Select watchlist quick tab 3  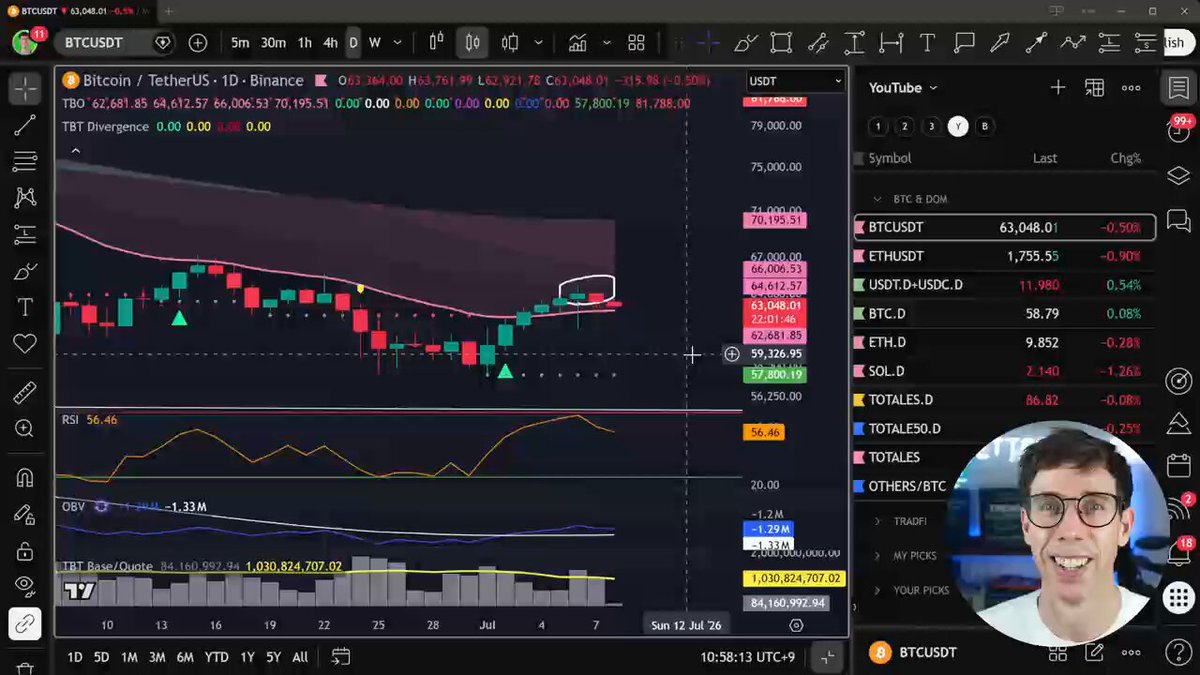[931, 126]
